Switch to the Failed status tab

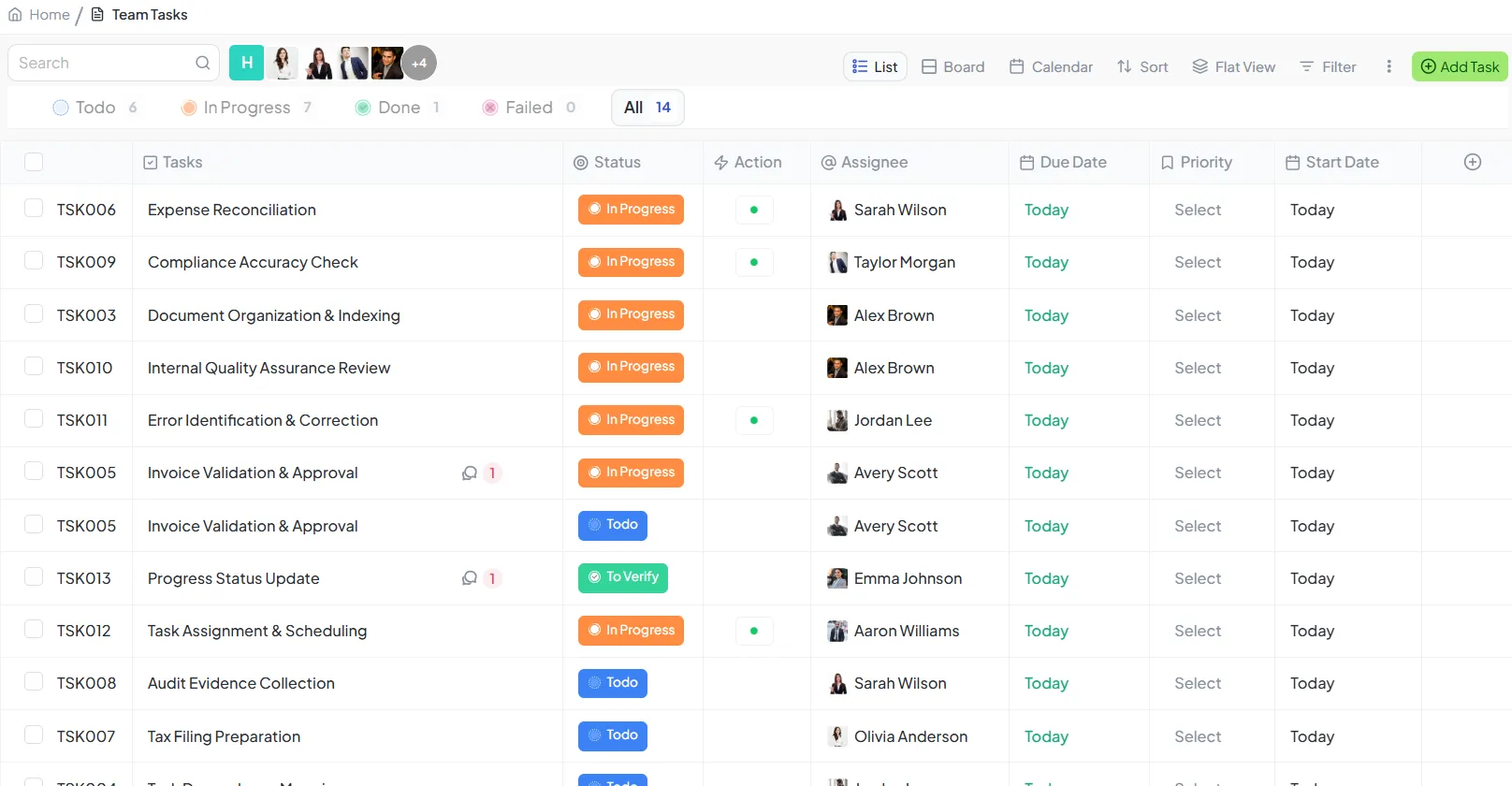click(530, 108)
